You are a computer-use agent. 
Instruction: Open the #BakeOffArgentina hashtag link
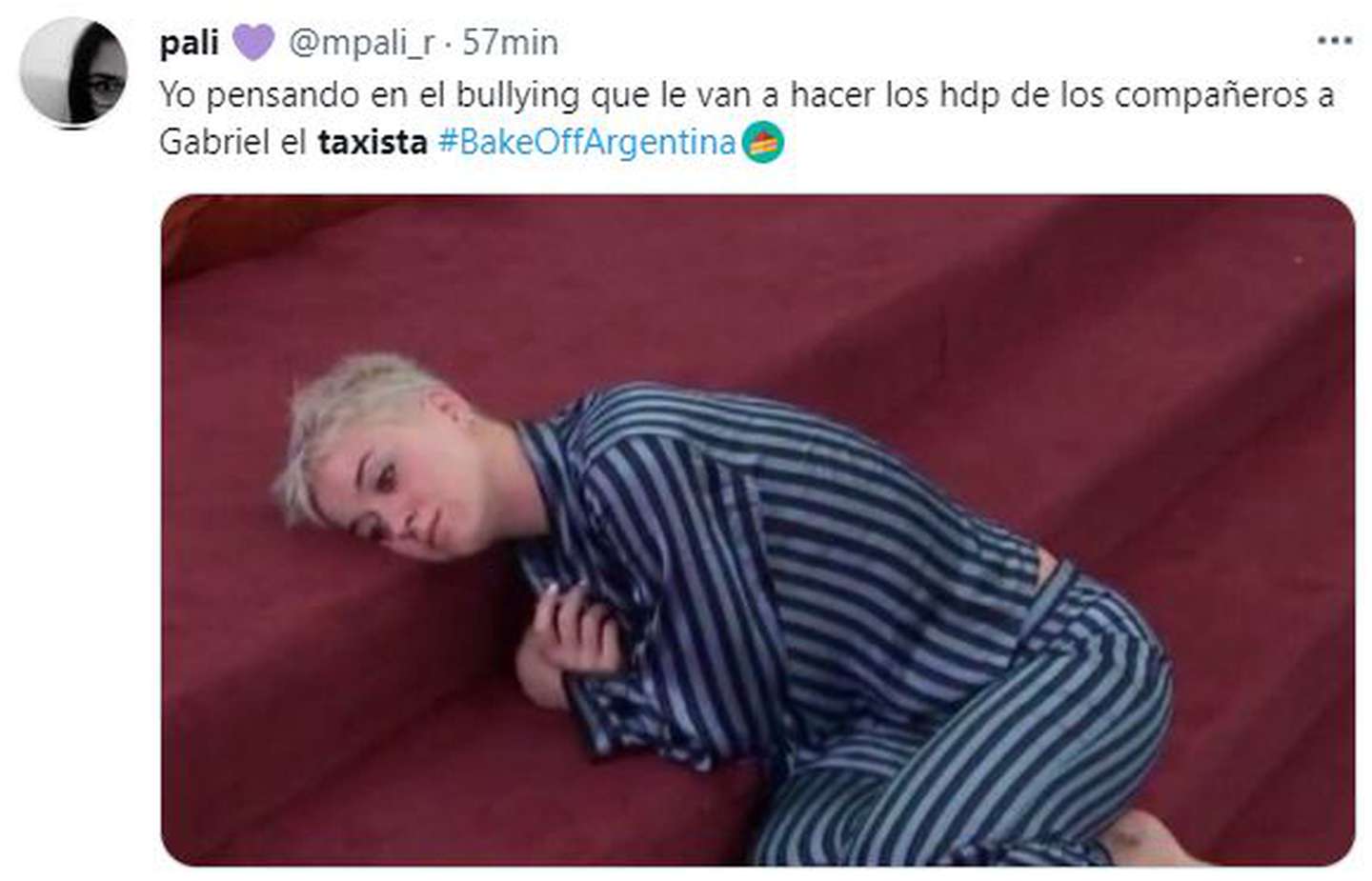pos(587,143)
